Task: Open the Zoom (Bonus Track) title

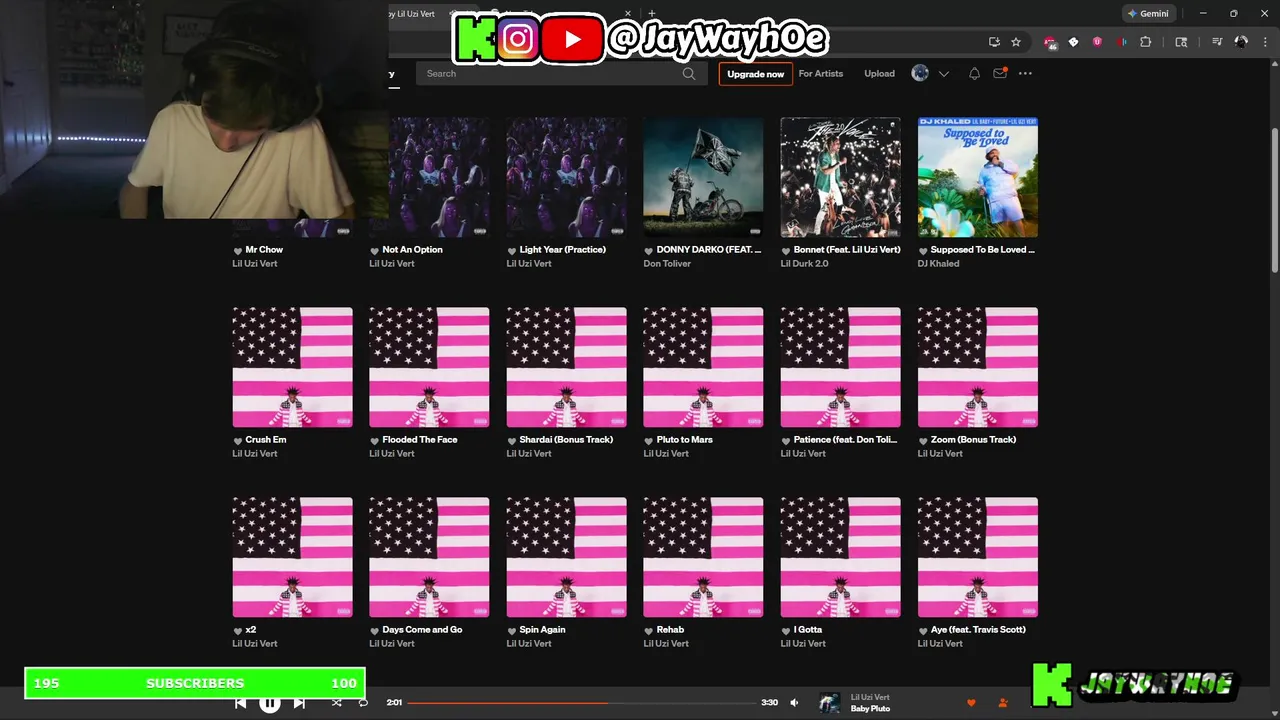Action: (973, 440)
